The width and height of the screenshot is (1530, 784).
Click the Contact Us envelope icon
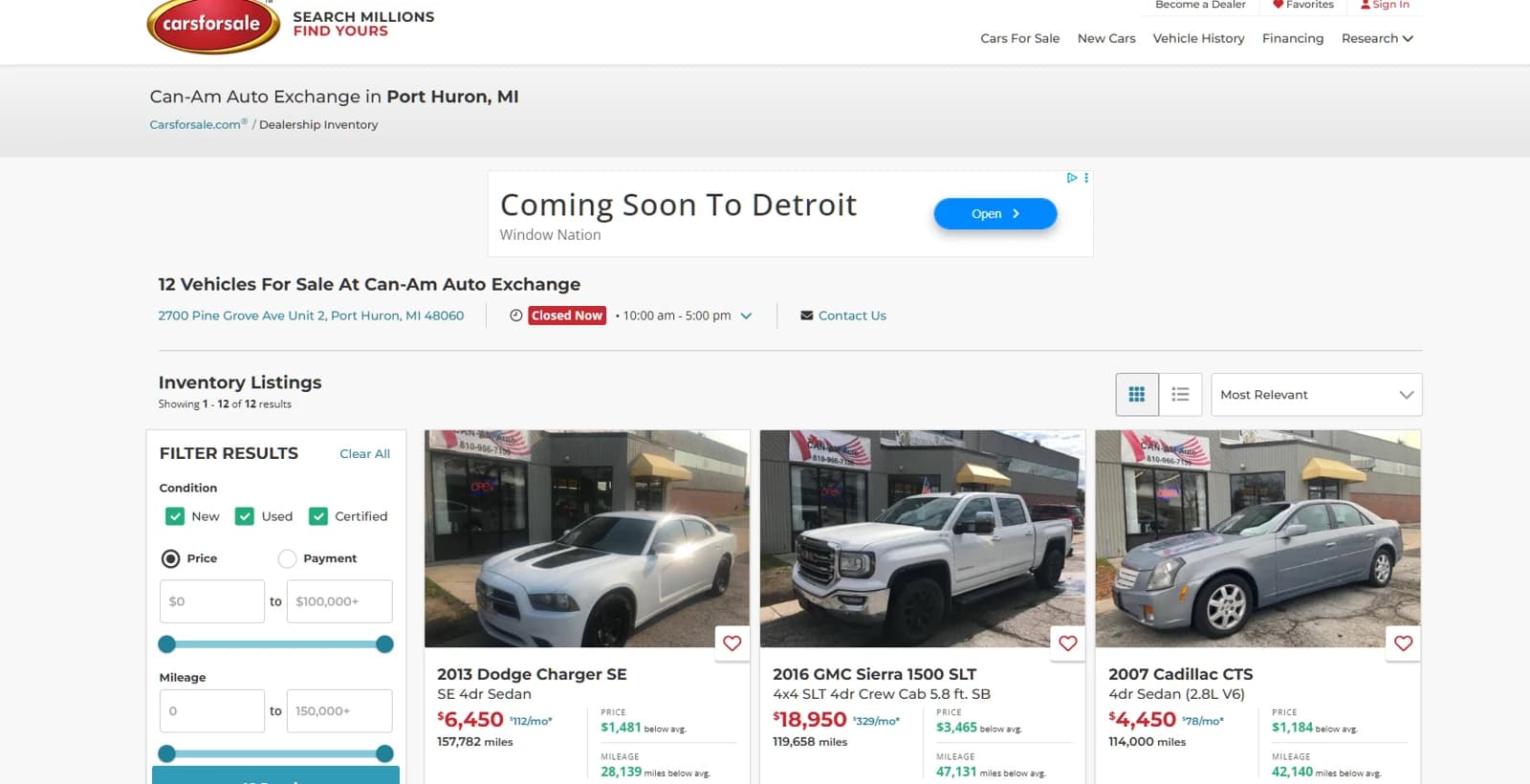coord(807,316)
